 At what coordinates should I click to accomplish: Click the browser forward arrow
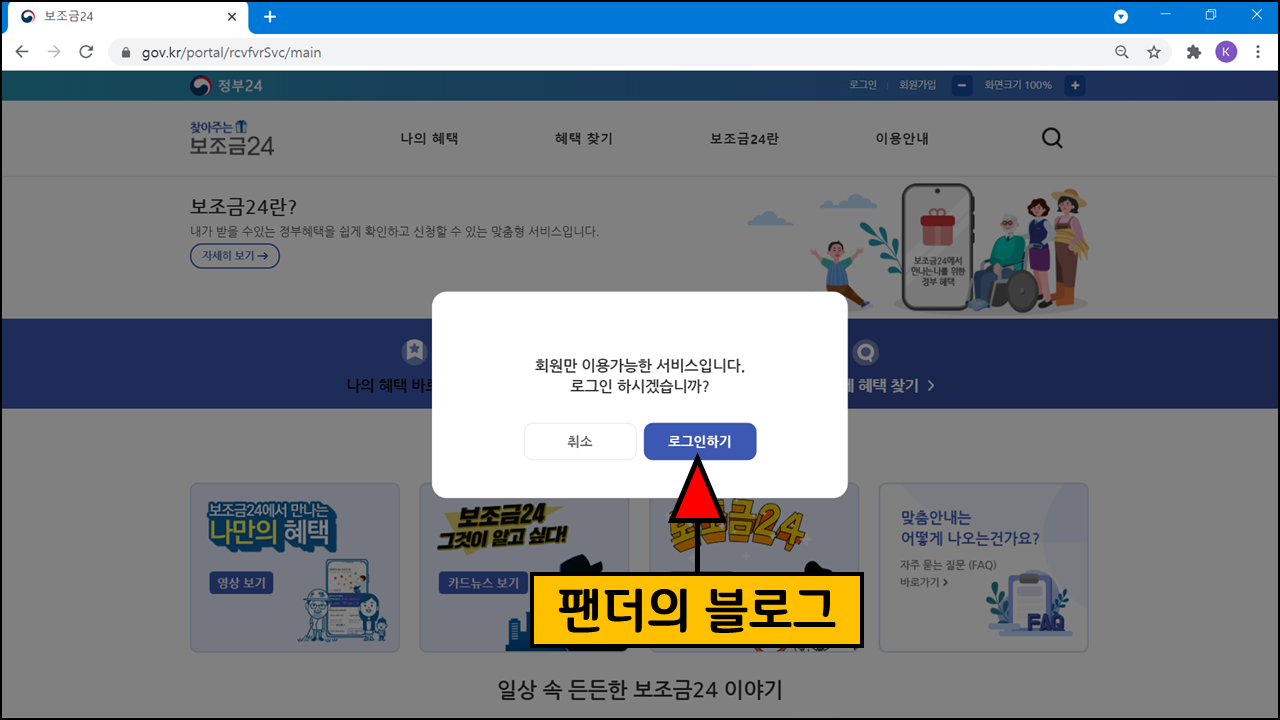point(54,52)
